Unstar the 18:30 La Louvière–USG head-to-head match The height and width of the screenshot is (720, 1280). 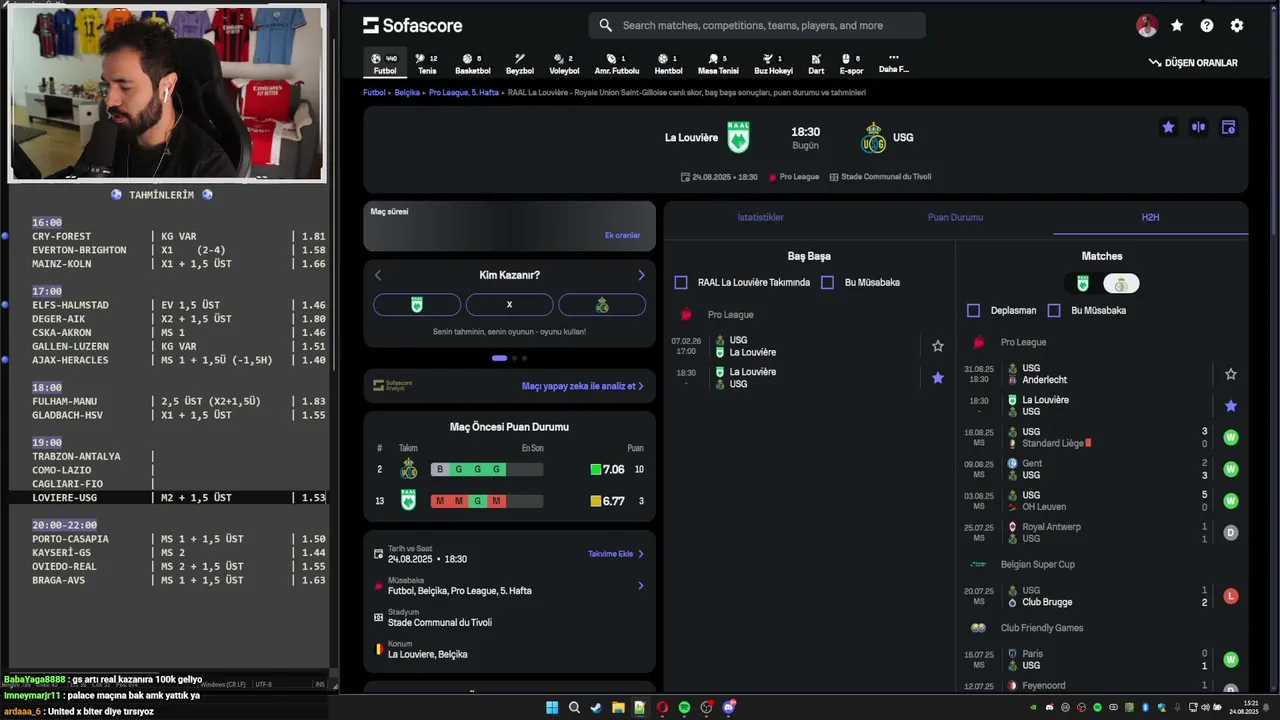click(938, 378)
